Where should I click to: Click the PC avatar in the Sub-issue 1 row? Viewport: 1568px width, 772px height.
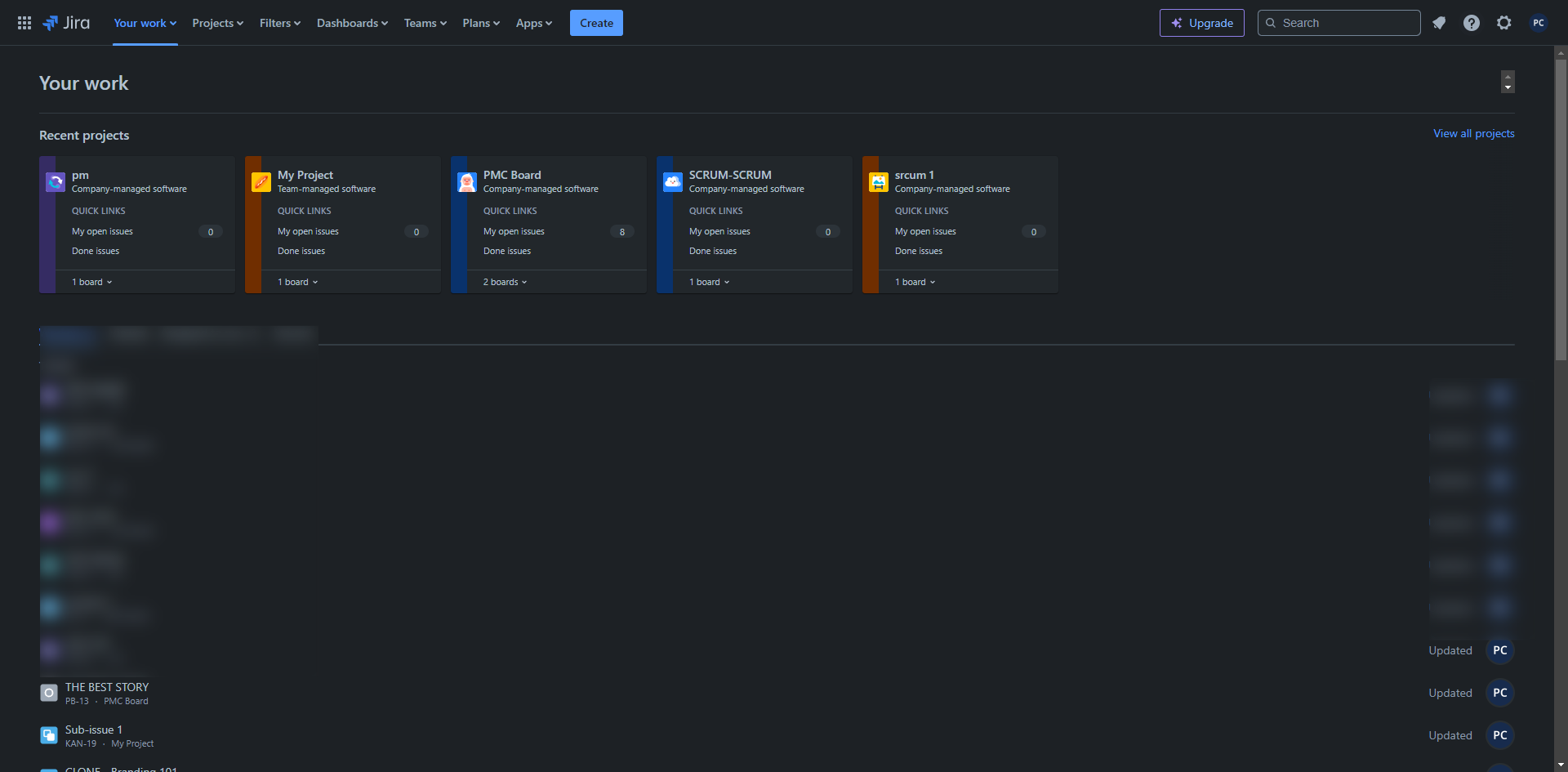pyautogui.click(x=1500, y=735)
